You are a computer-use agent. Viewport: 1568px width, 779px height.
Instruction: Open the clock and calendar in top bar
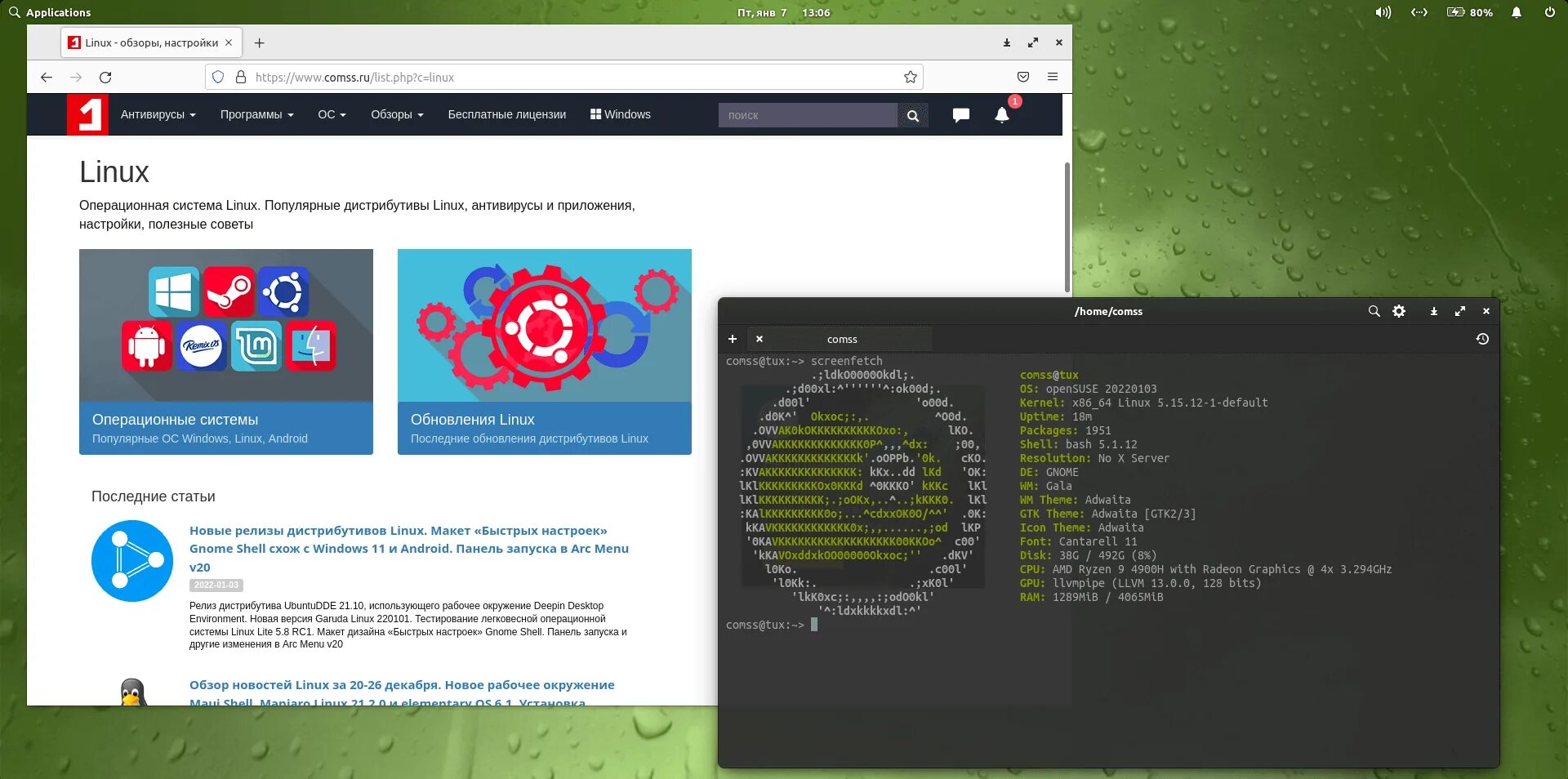783,12
